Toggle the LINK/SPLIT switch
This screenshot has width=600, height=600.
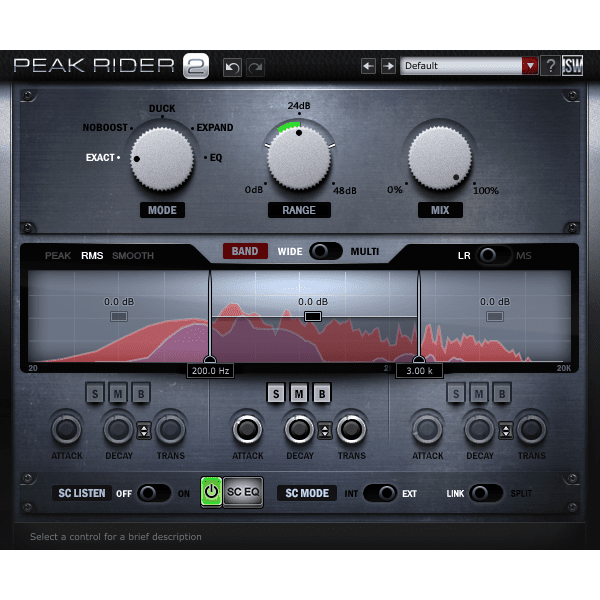pyautogui.click(x=486, y=493)
